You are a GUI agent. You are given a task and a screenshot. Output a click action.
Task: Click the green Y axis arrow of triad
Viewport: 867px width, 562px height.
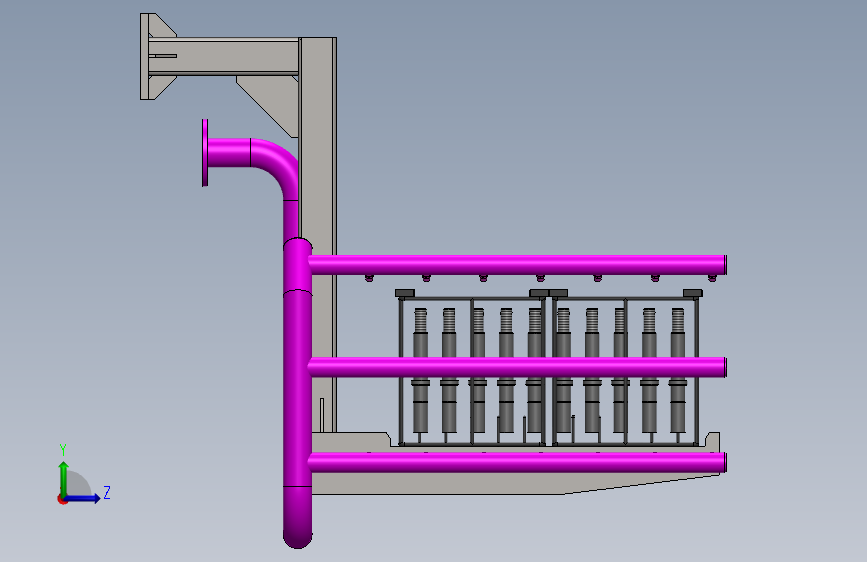coord(64,478)
